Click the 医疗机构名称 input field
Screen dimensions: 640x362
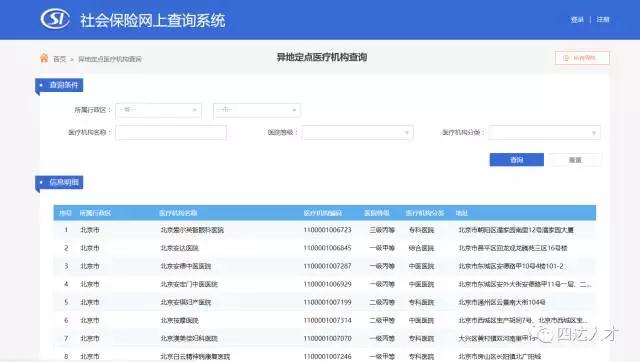tap(171, 133)
